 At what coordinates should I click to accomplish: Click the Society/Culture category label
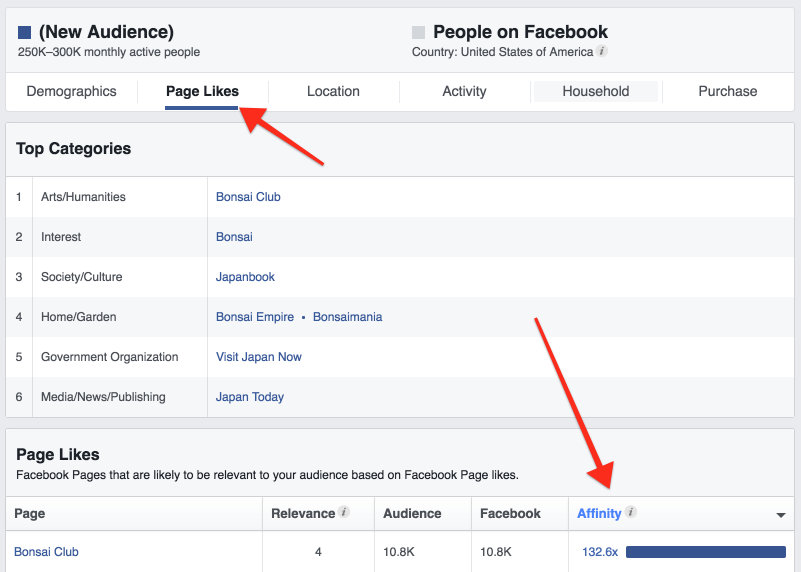point(82,277)
